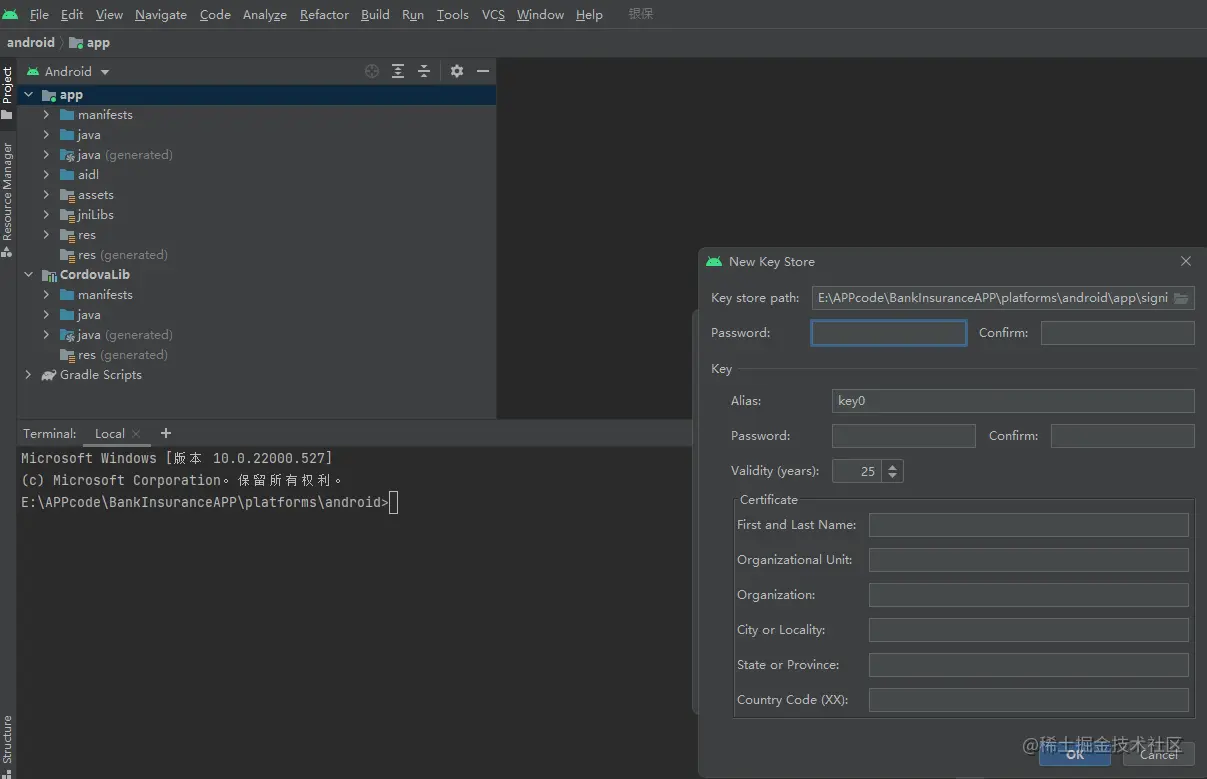Click the Collapse All icon in Project panel

pos(424,71)
